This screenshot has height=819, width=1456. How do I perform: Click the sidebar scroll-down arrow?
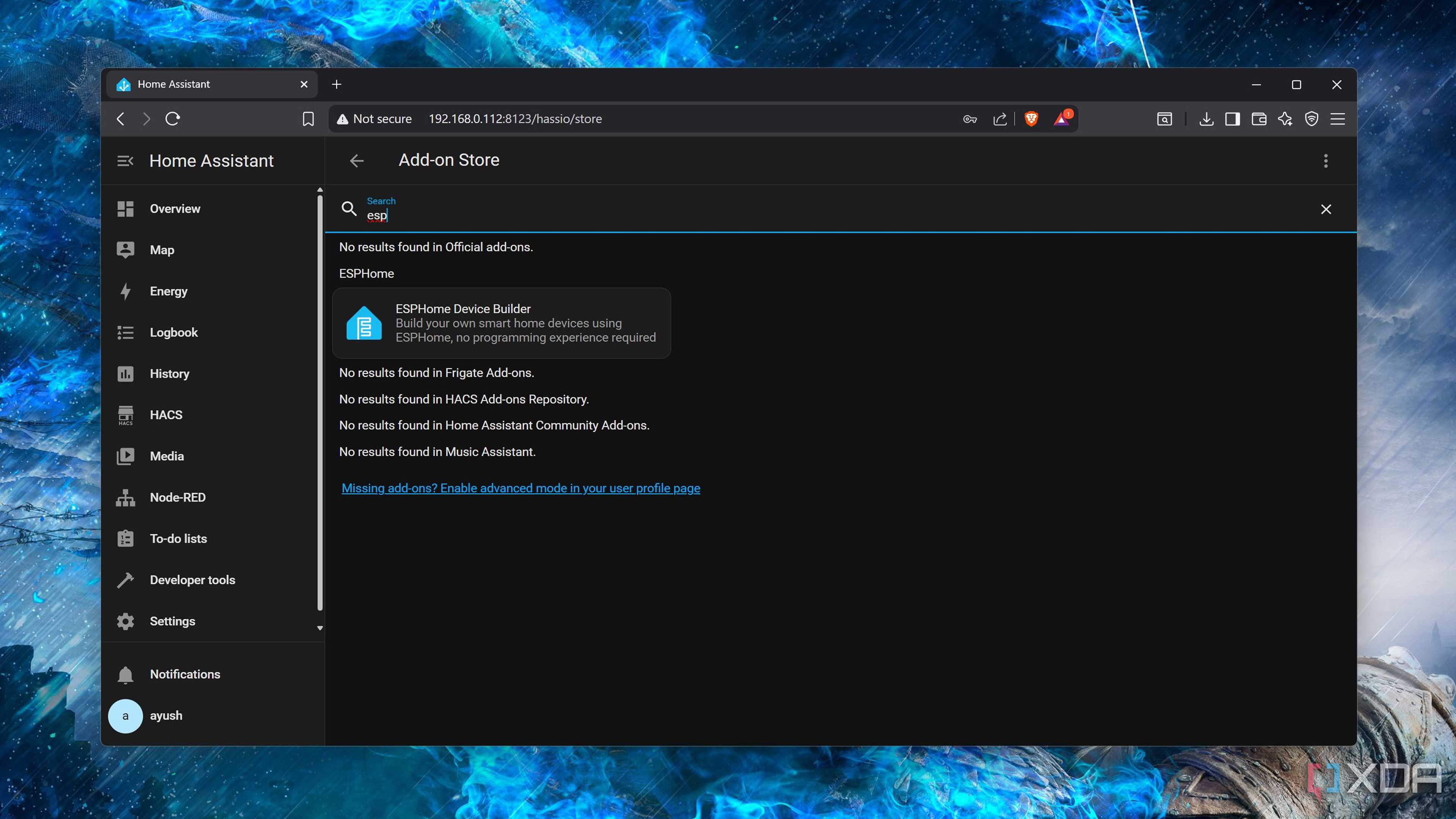point(320,628)
